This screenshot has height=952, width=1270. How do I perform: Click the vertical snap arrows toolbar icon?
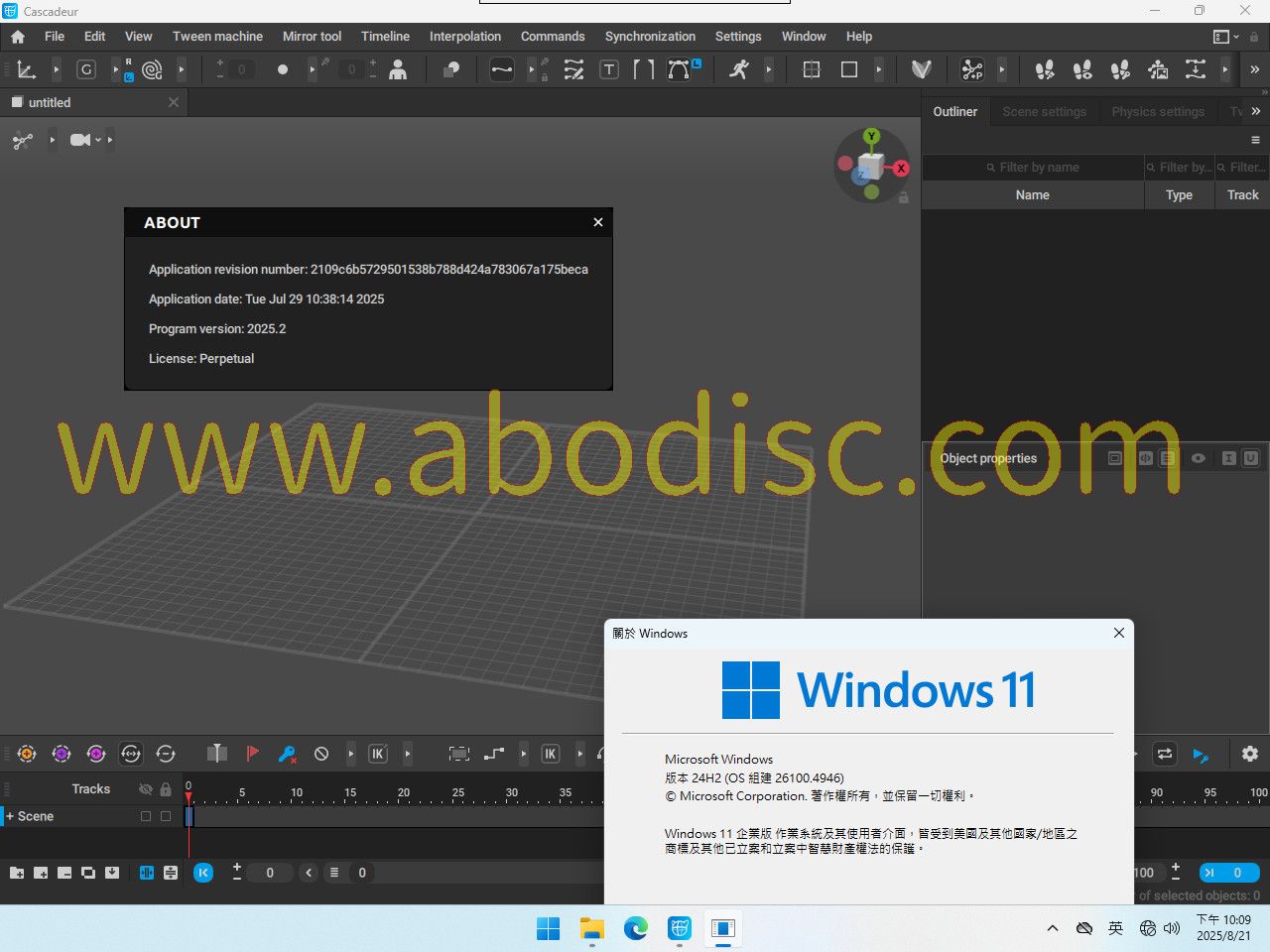(1196, 69)
